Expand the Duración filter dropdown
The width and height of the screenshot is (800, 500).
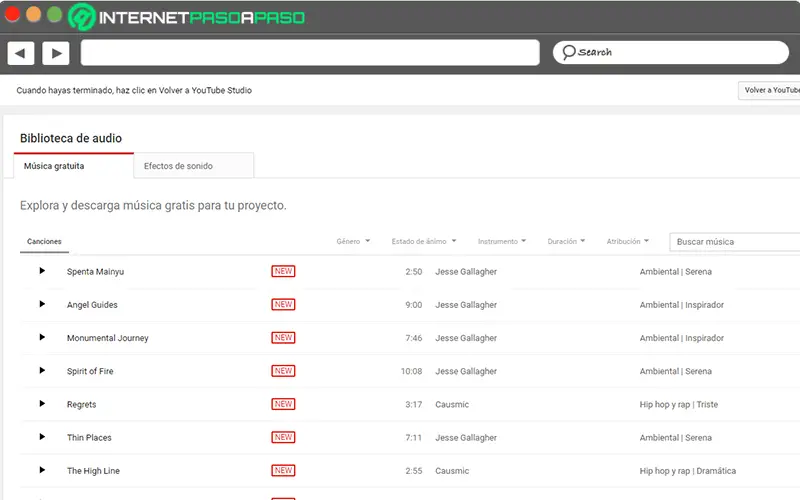click(x=566, y=241)
